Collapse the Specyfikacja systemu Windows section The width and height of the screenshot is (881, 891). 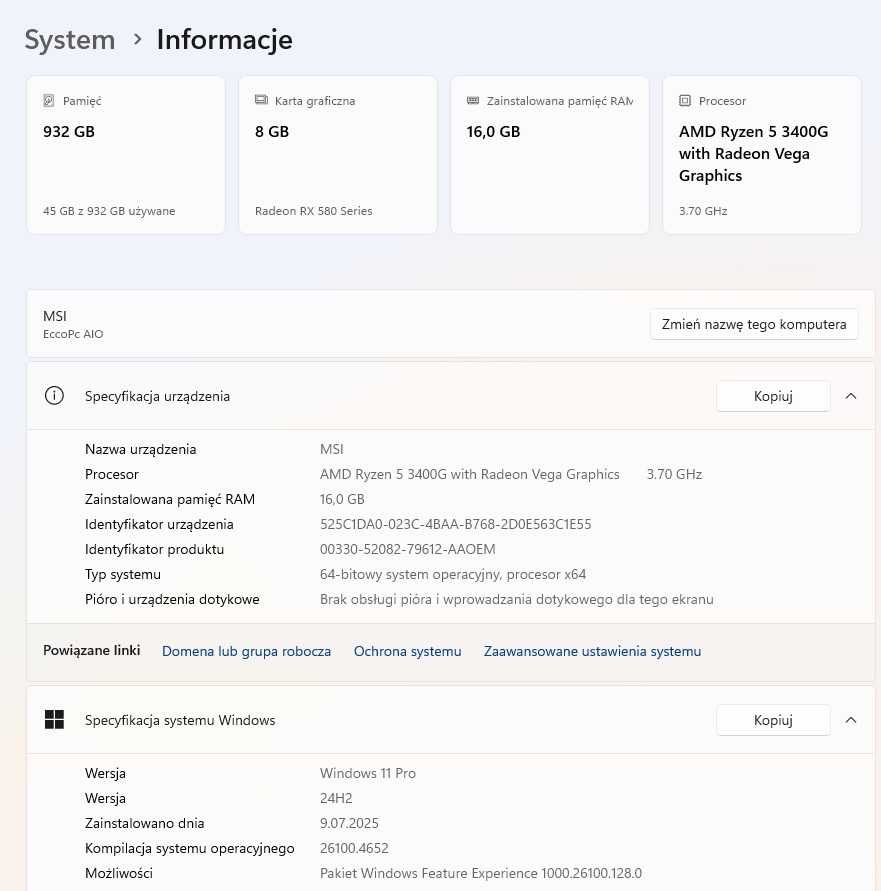[x=851, y=720]
